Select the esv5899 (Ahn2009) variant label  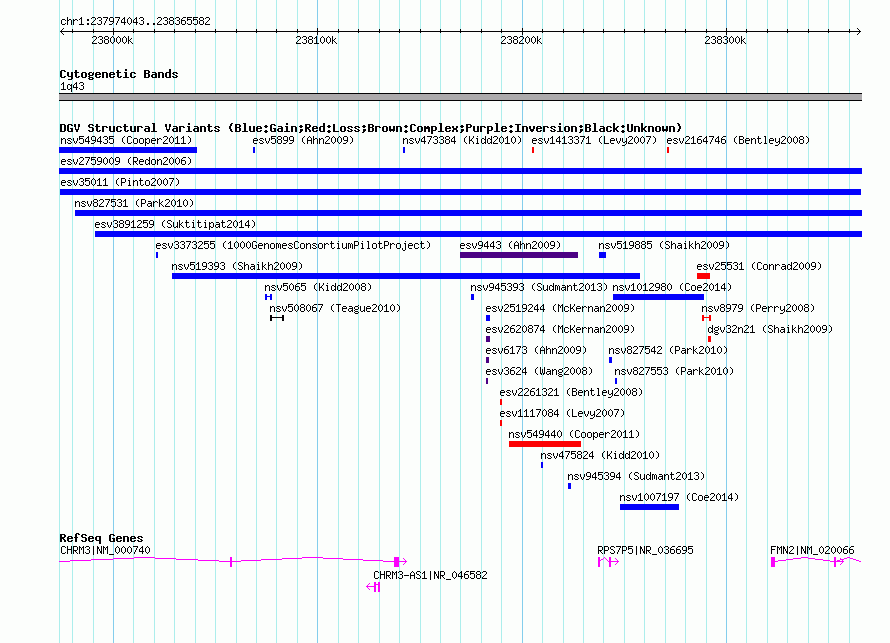(303, 140)
